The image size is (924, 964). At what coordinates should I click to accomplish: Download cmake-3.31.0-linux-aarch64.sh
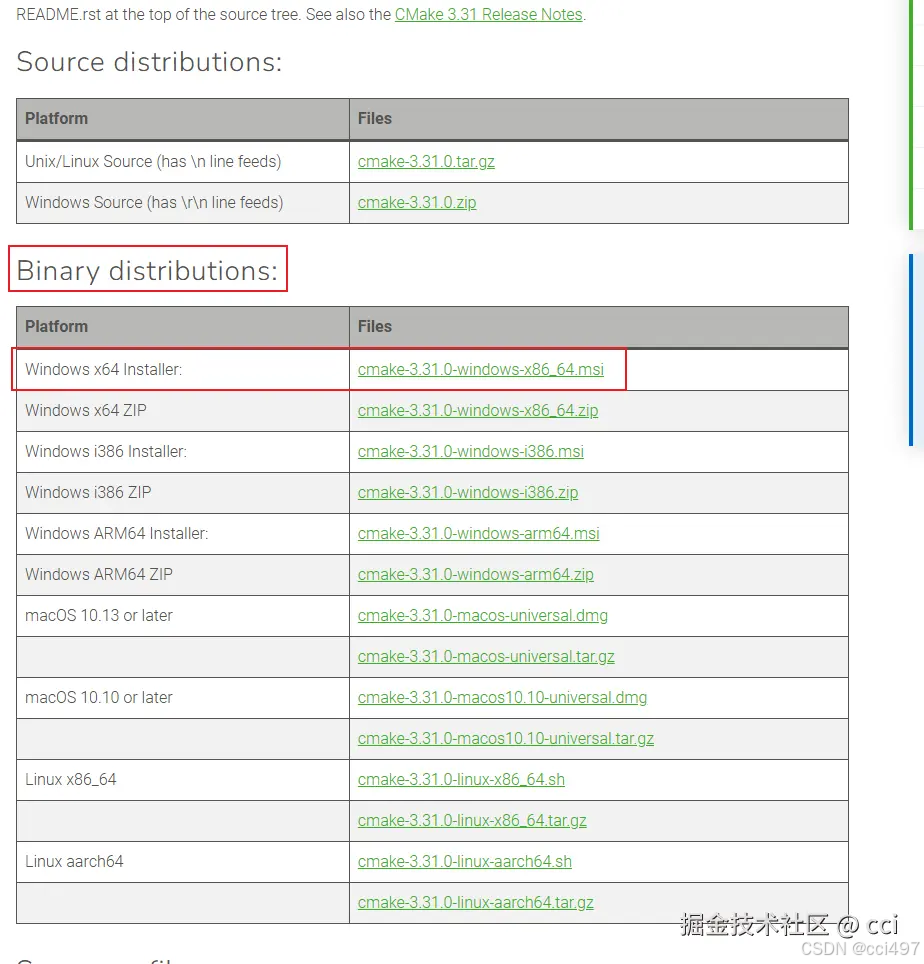tap(465, 861)
